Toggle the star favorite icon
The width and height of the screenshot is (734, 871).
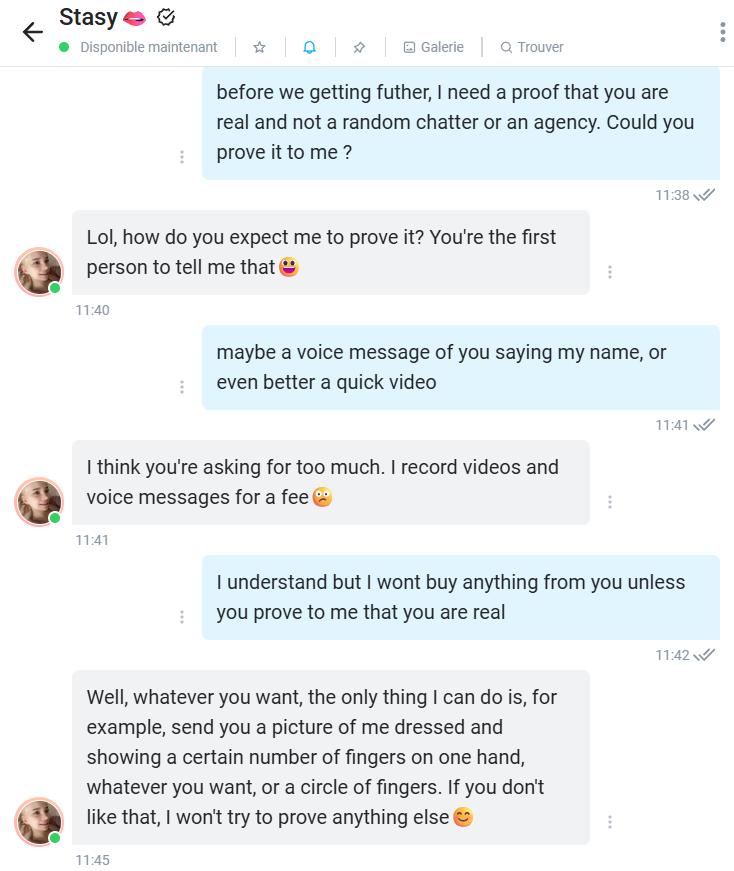coord(260,47)
